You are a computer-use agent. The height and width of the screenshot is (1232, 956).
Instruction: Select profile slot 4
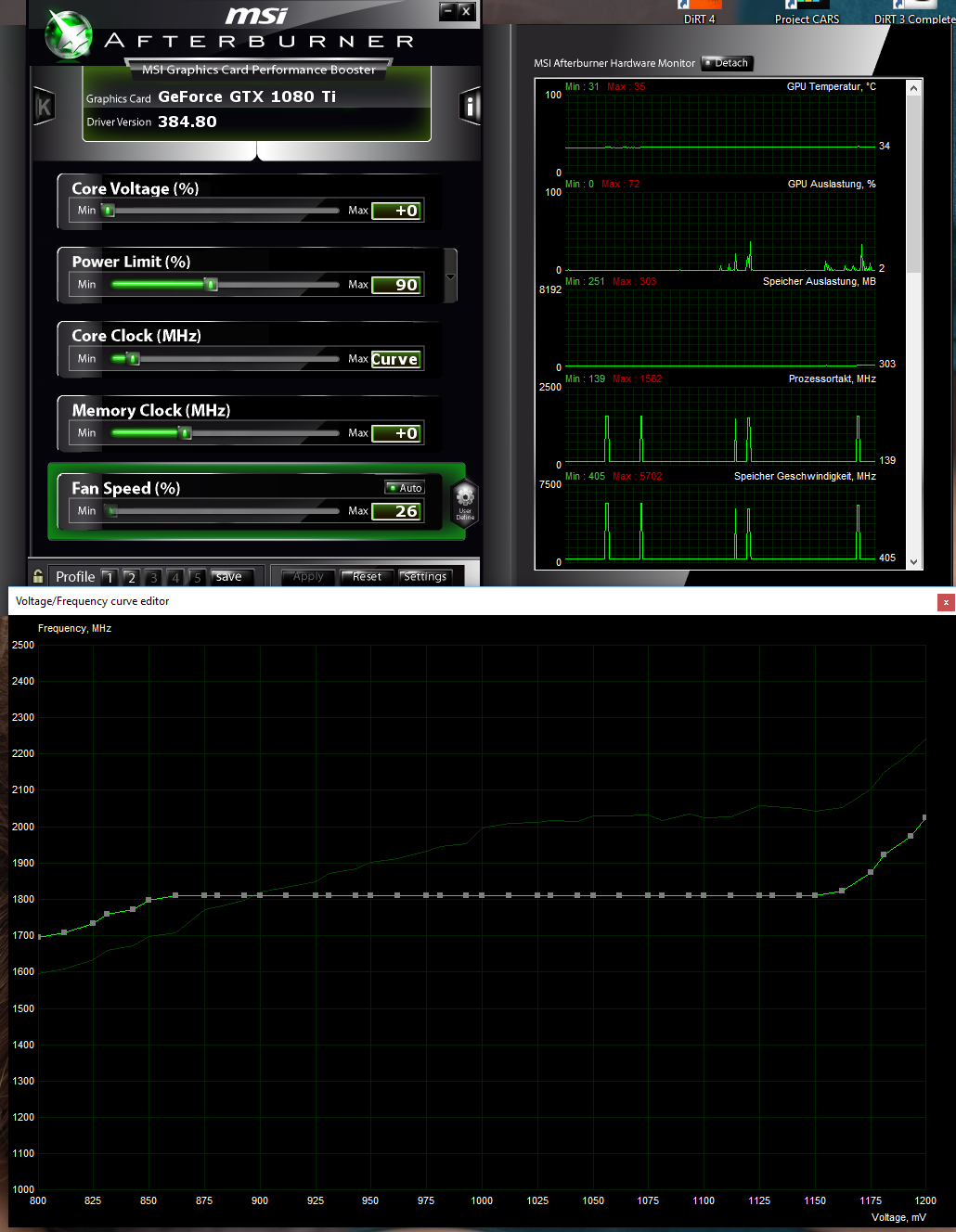174,577
